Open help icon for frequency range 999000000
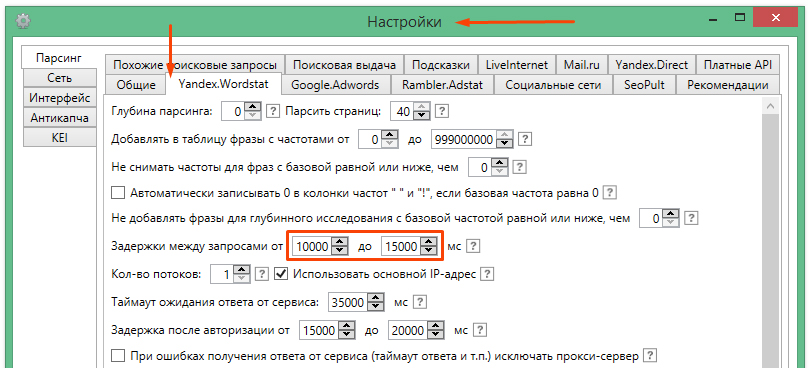810x368 pixels. 525,139
